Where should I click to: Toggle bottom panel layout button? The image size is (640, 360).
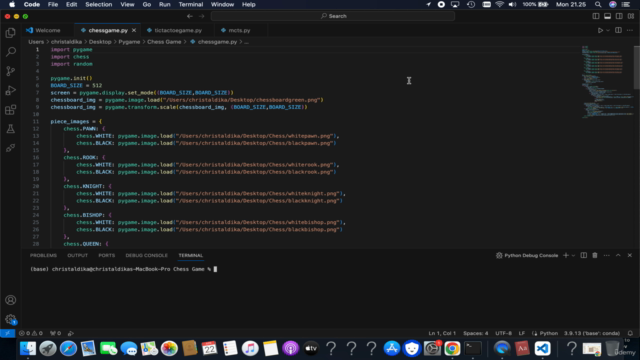[607, 16]
